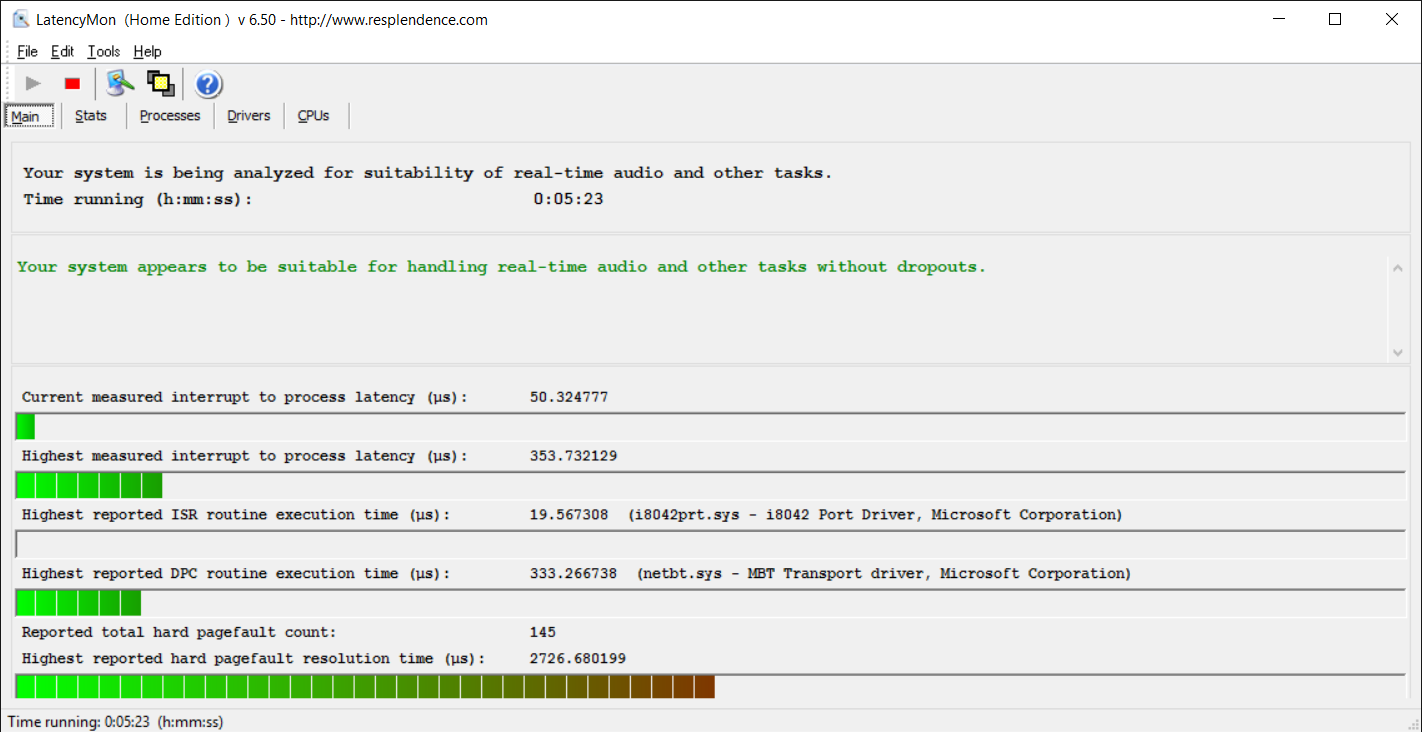Click the highest interrupt to process latency bar

tap(710, 485)
